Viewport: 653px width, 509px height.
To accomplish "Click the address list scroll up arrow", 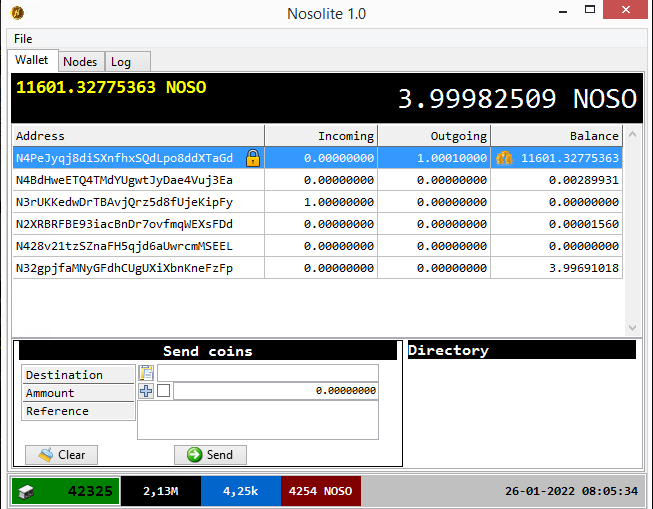I will pos(632,135).
